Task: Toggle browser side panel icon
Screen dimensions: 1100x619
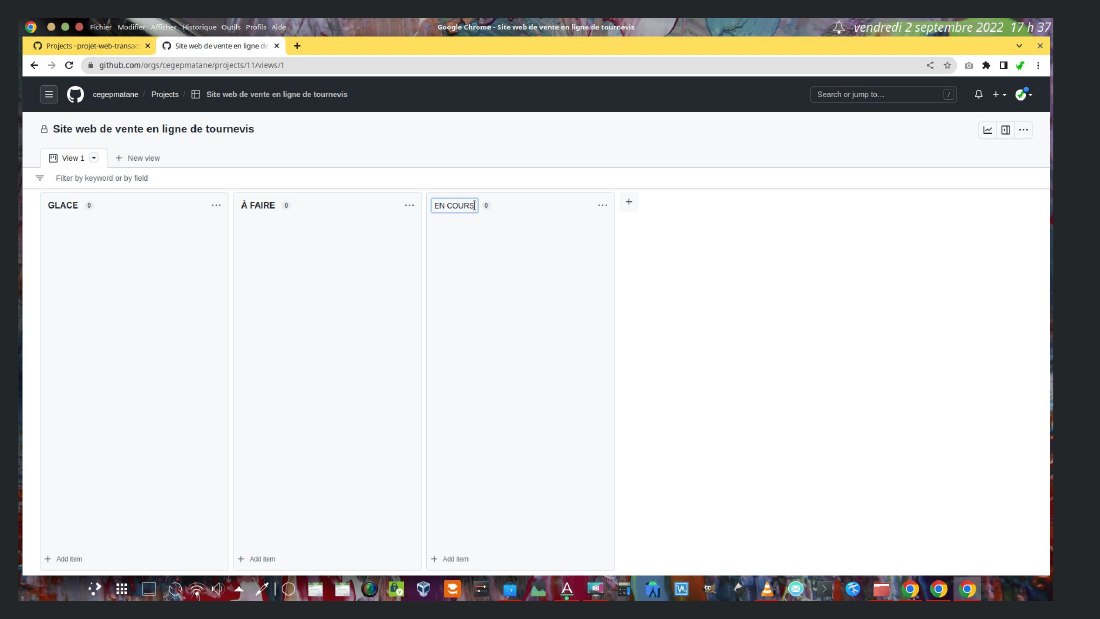Action: [x=1003, y=65]
